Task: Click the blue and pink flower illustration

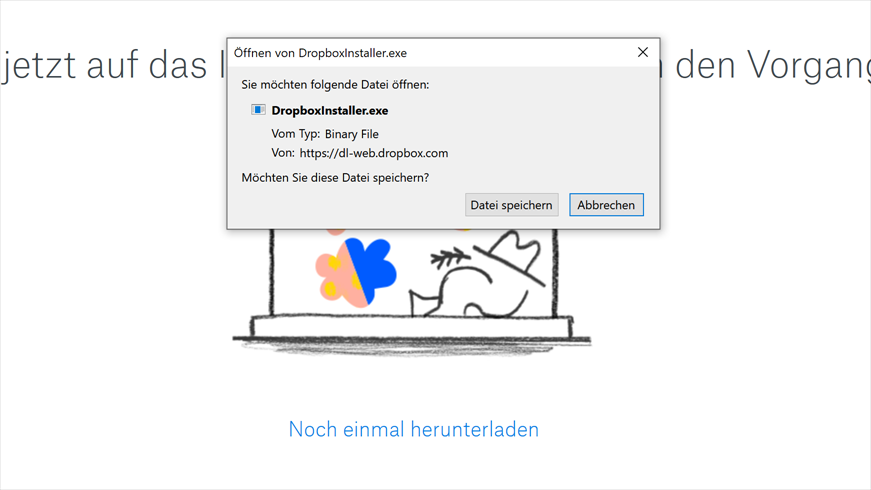Action: (x=356, y=272)
